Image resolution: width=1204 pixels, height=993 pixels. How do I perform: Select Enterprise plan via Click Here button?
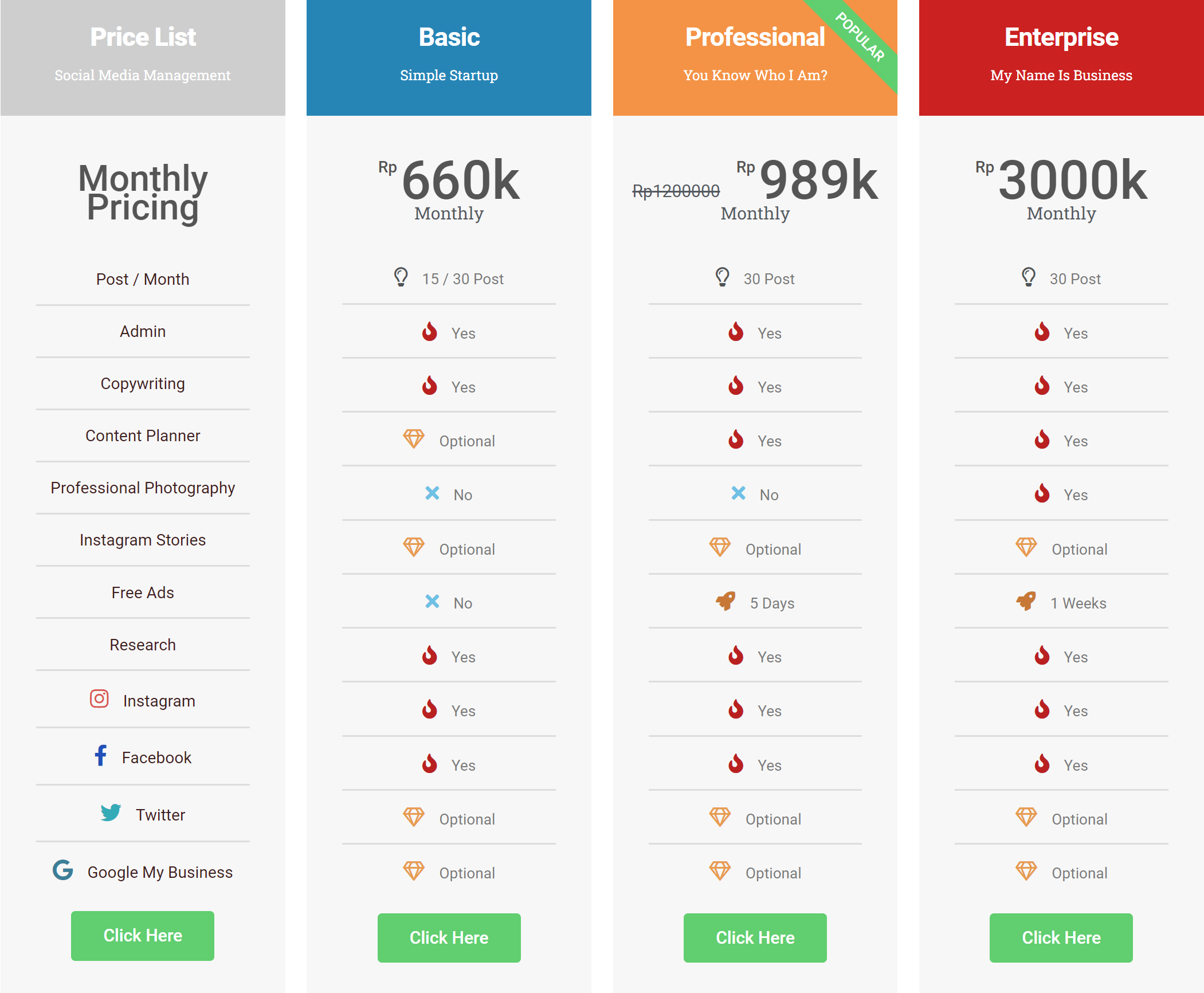click(1061, 937)
